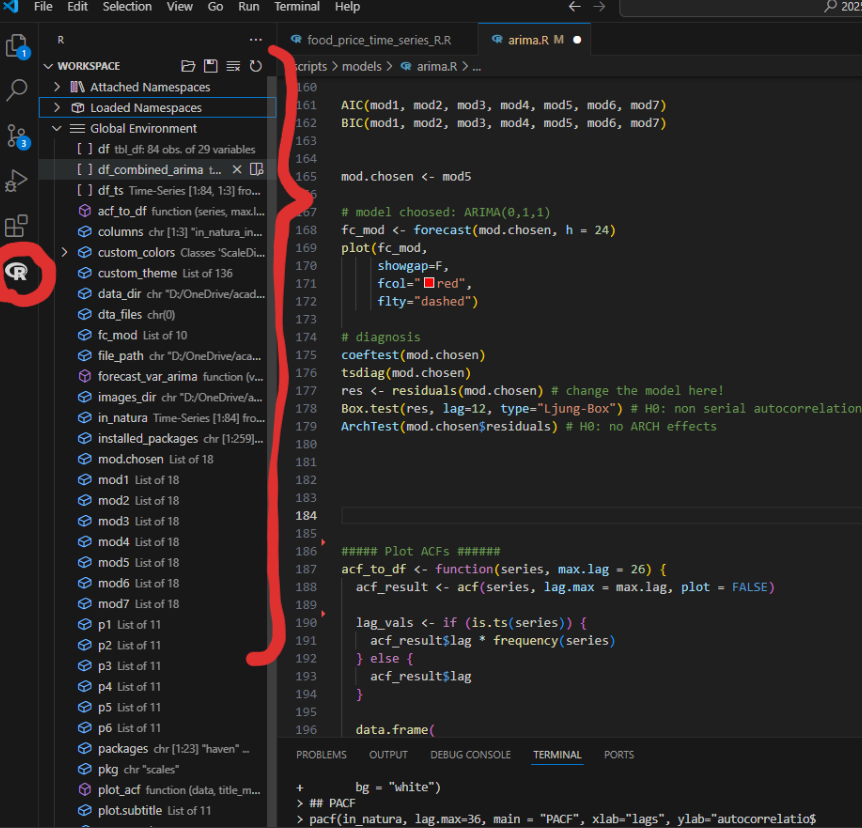This screenshot has height=828, width=862.
Task: Select the mod5 List of 18 entry
Action: pyautogui.click(x=159, y=562)
